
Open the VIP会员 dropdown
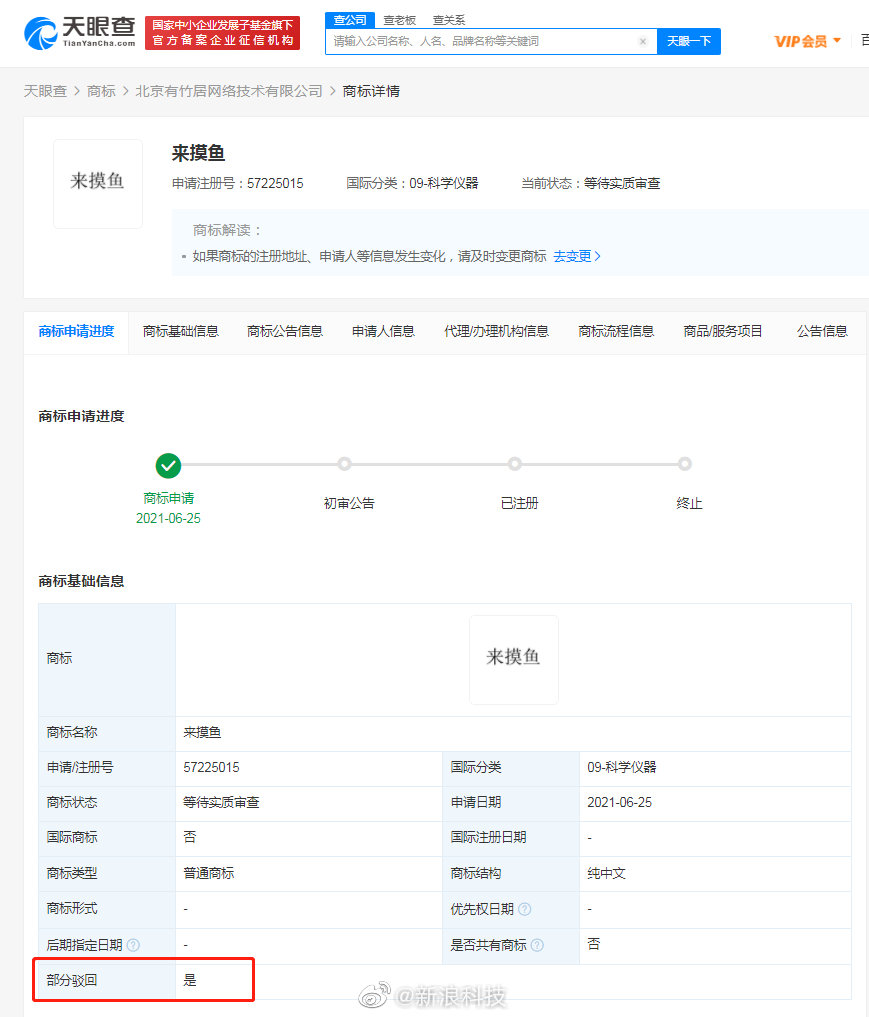coord(807,41)
